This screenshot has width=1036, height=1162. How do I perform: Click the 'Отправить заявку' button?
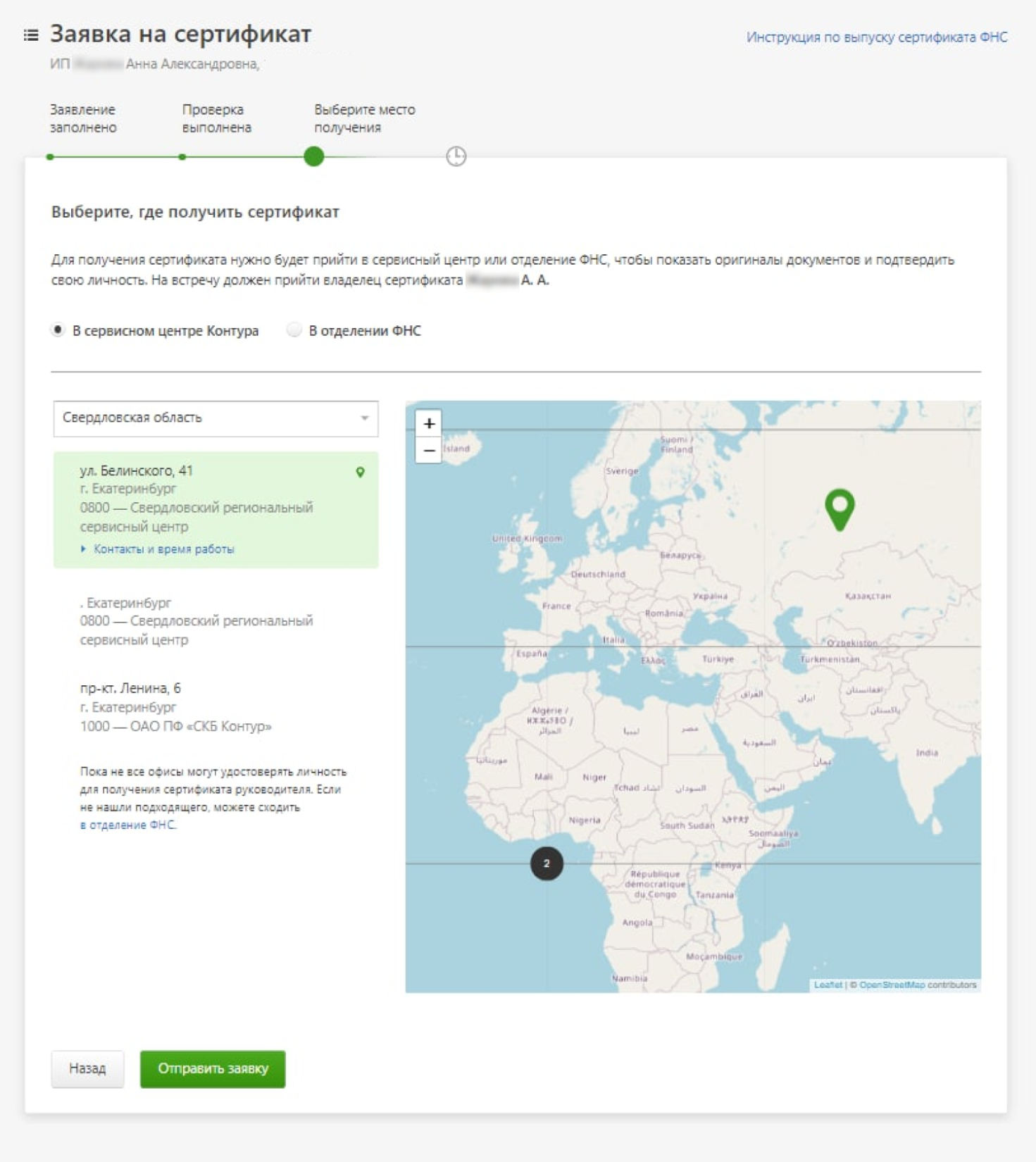pos(213,1068)
